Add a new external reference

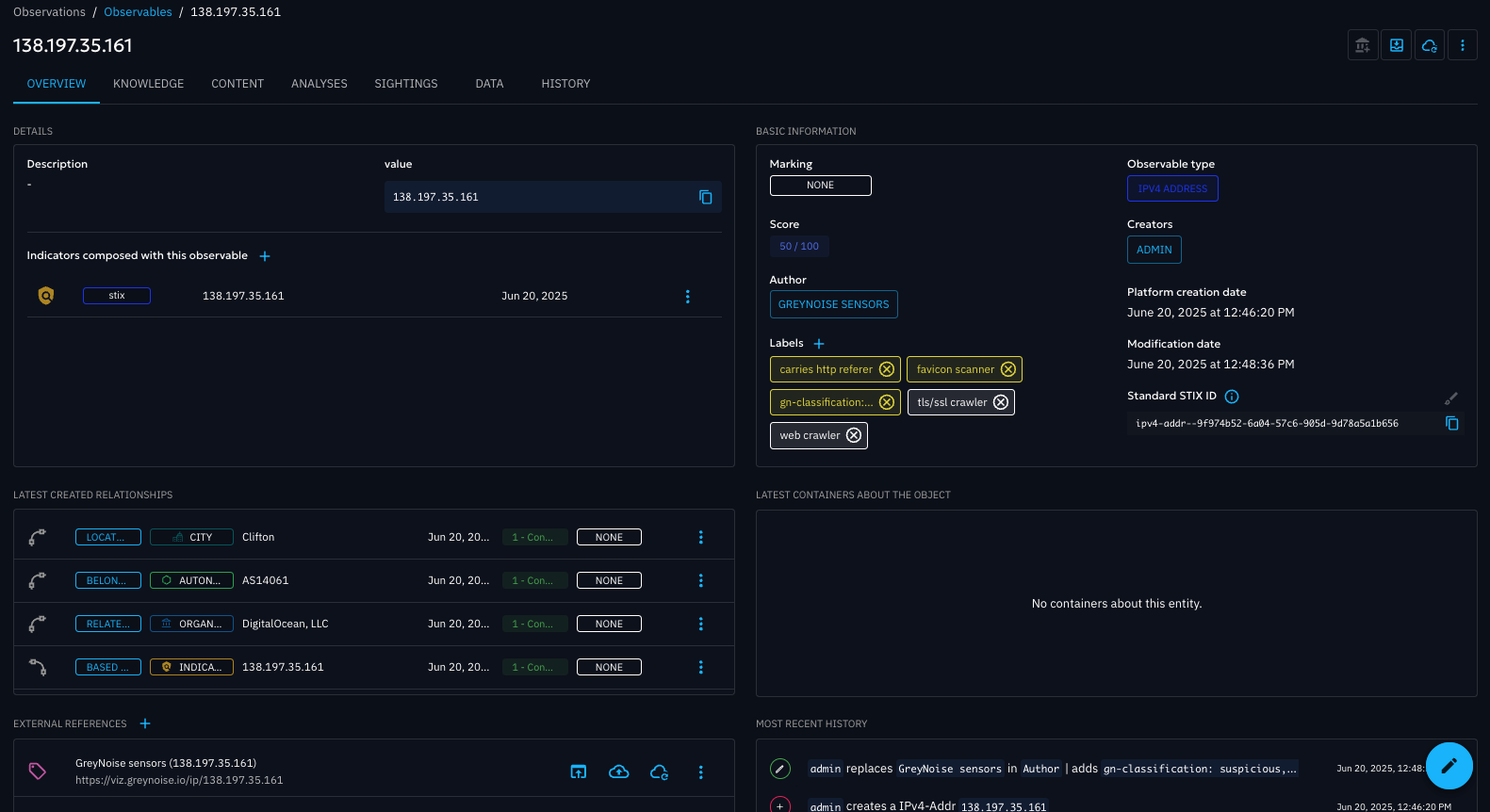[x=145, y=723]
